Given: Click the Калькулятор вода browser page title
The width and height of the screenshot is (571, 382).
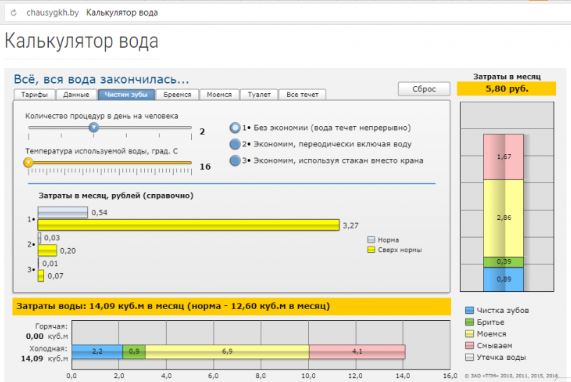Looking at the screenshot, I should point(122,13).
